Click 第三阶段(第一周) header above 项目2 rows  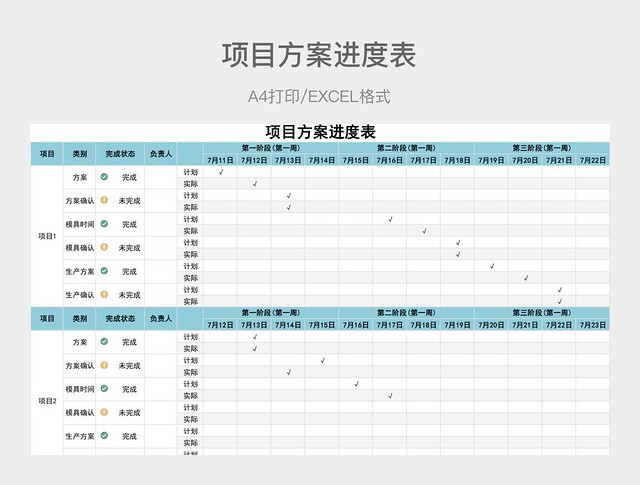coord(542,313)
